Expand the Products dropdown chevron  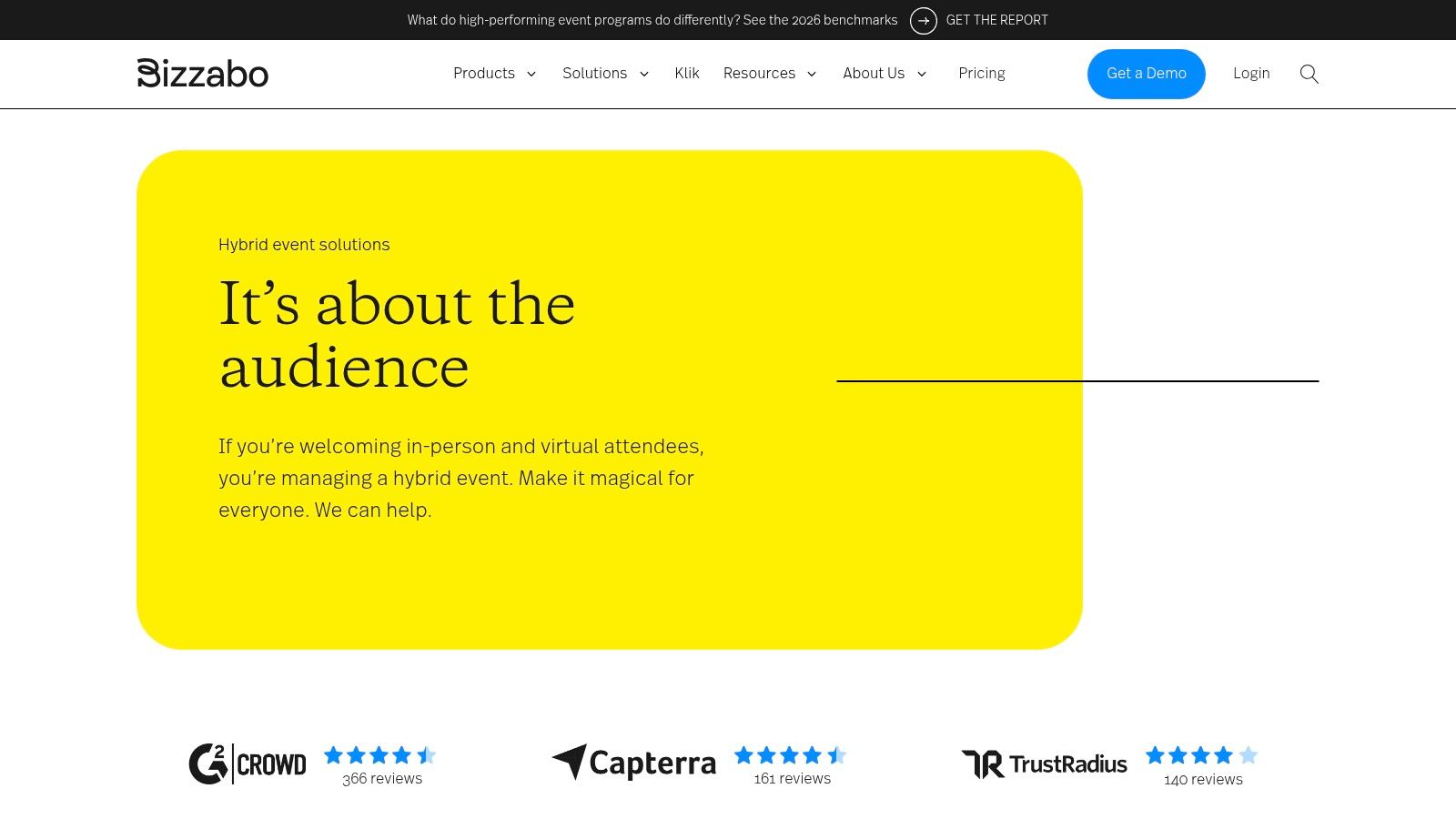(x=531, y=74)
